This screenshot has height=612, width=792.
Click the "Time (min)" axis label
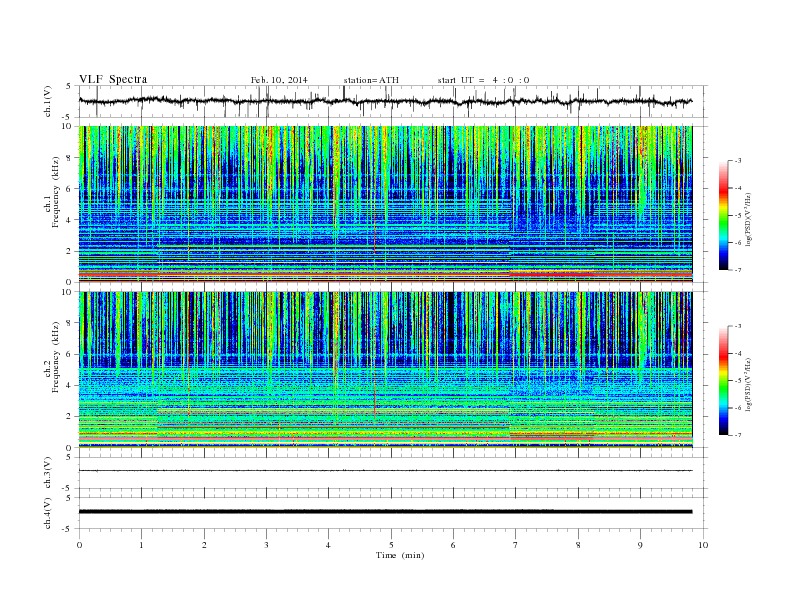pos(400,555)
